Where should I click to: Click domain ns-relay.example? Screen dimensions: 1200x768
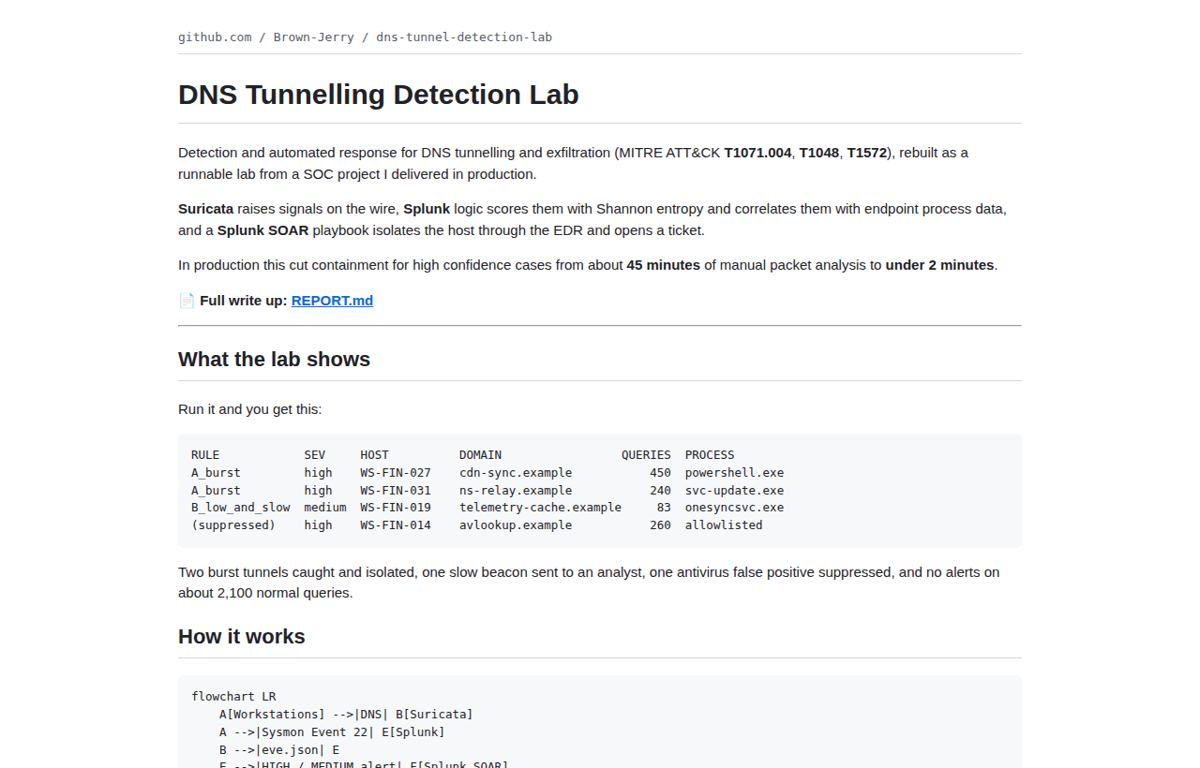click(516, 491)
